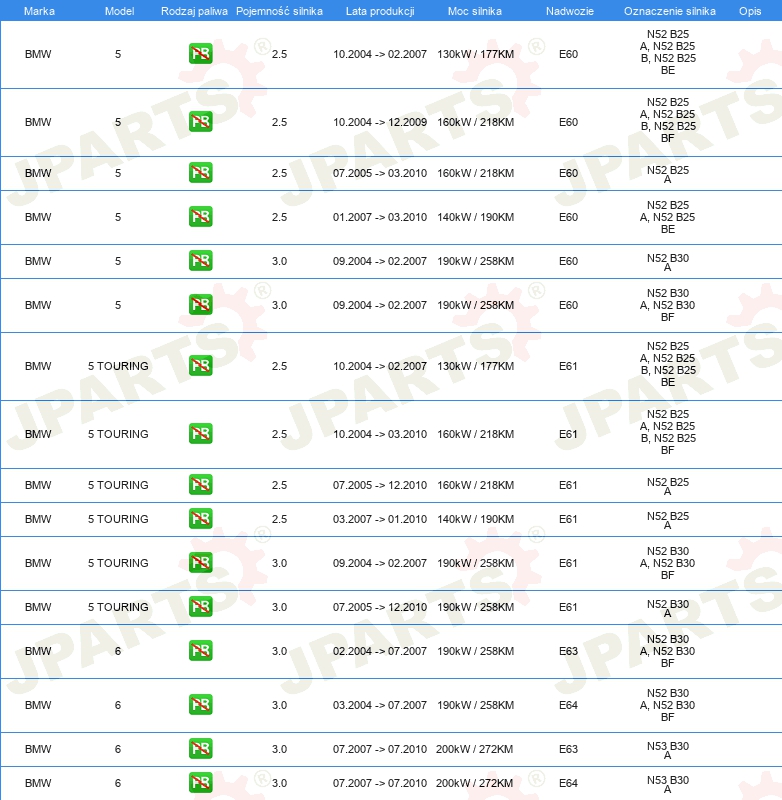This screenshot has width=782, height=800.
Task: Click the fuel icon in the 10.2004 -> 12.2009 row
Action: (200, 121)
